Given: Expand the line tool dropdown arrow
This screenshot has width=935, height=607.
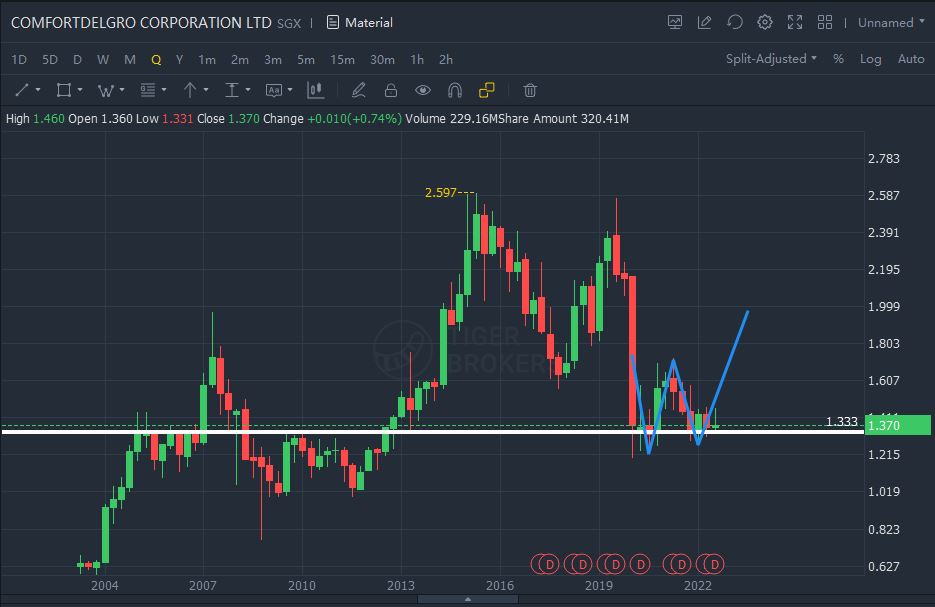Looking at the screenshot, I should point(38,90).
